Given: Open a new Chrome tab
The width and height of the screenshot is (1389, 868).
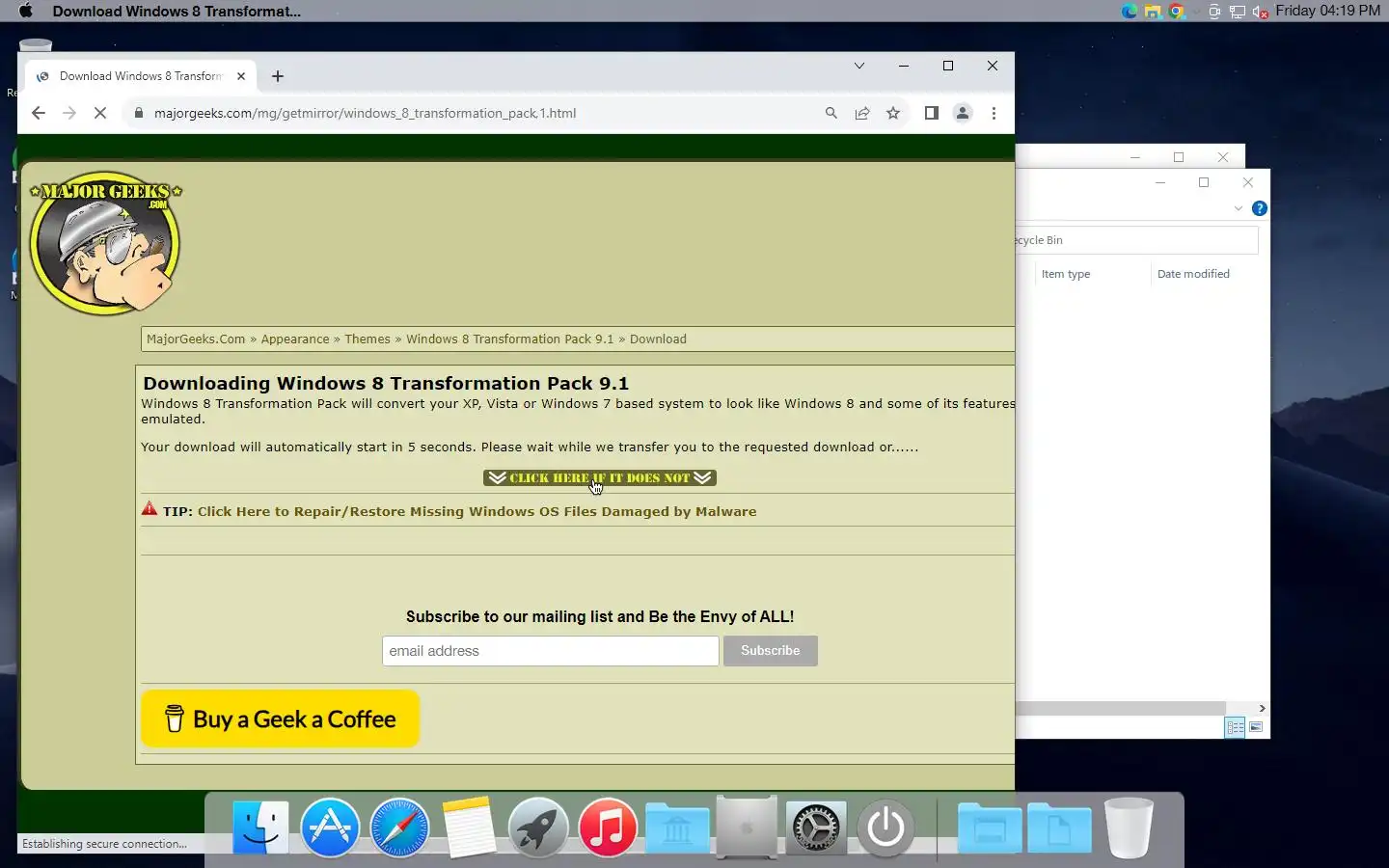Looking at the screenshot, I should [278, 76].
